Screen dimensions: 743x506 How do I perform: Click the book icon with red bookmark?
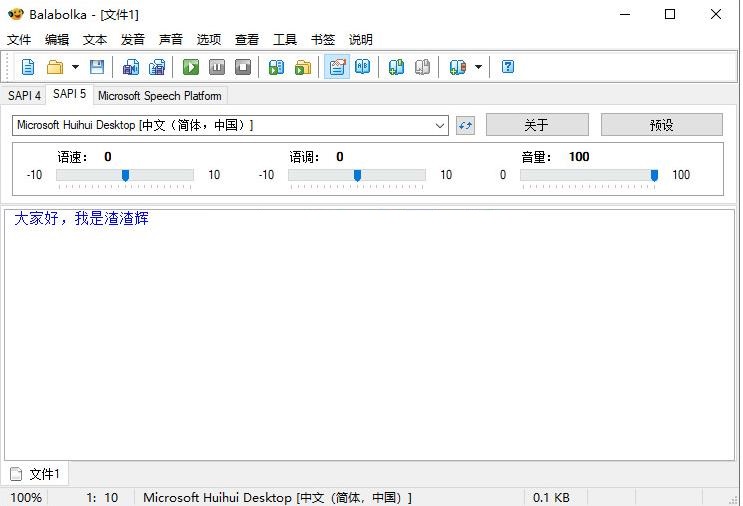coord(458,67)
